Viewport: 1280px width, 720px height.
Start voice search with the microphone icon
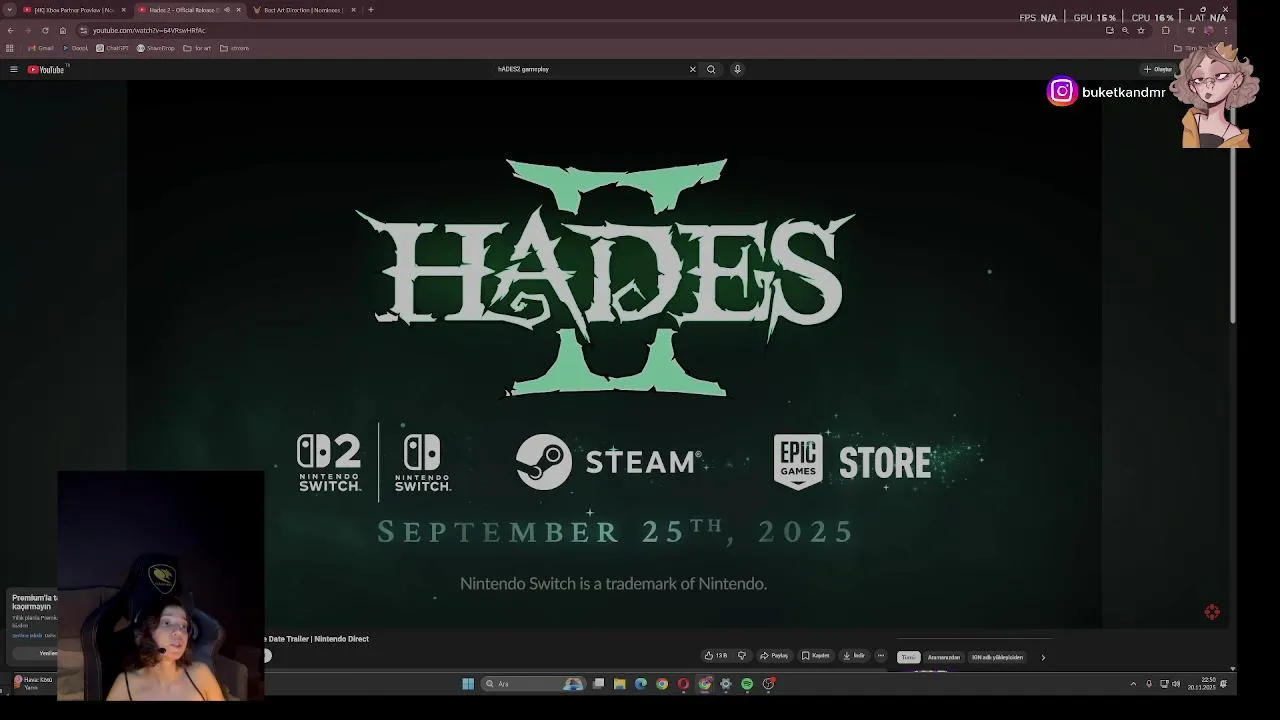737,69
